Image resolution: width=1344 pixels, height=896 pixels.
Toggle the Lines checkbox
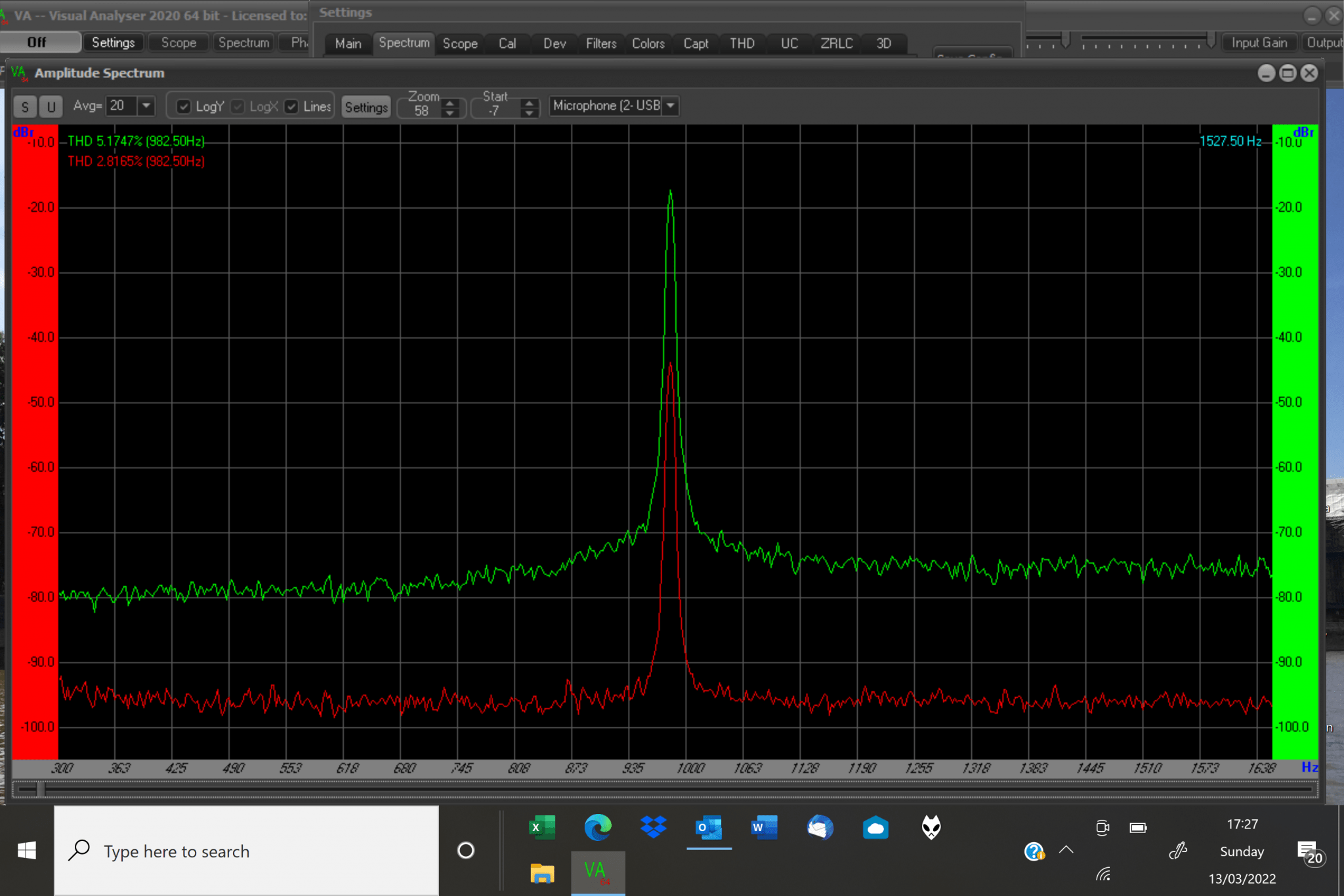(291, 107)
